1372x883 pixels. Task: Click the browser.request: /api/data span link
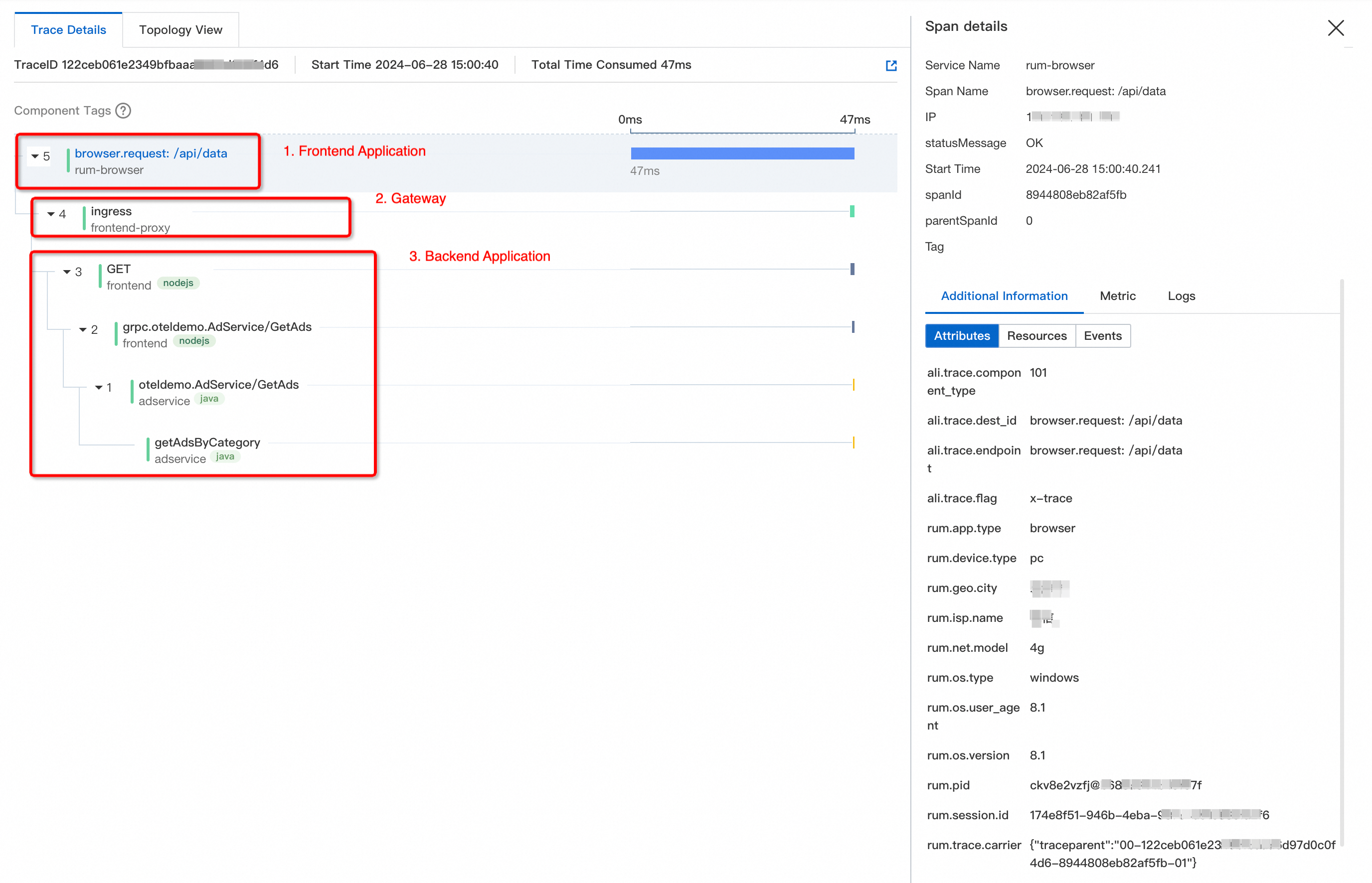click(x=151, y=153)
